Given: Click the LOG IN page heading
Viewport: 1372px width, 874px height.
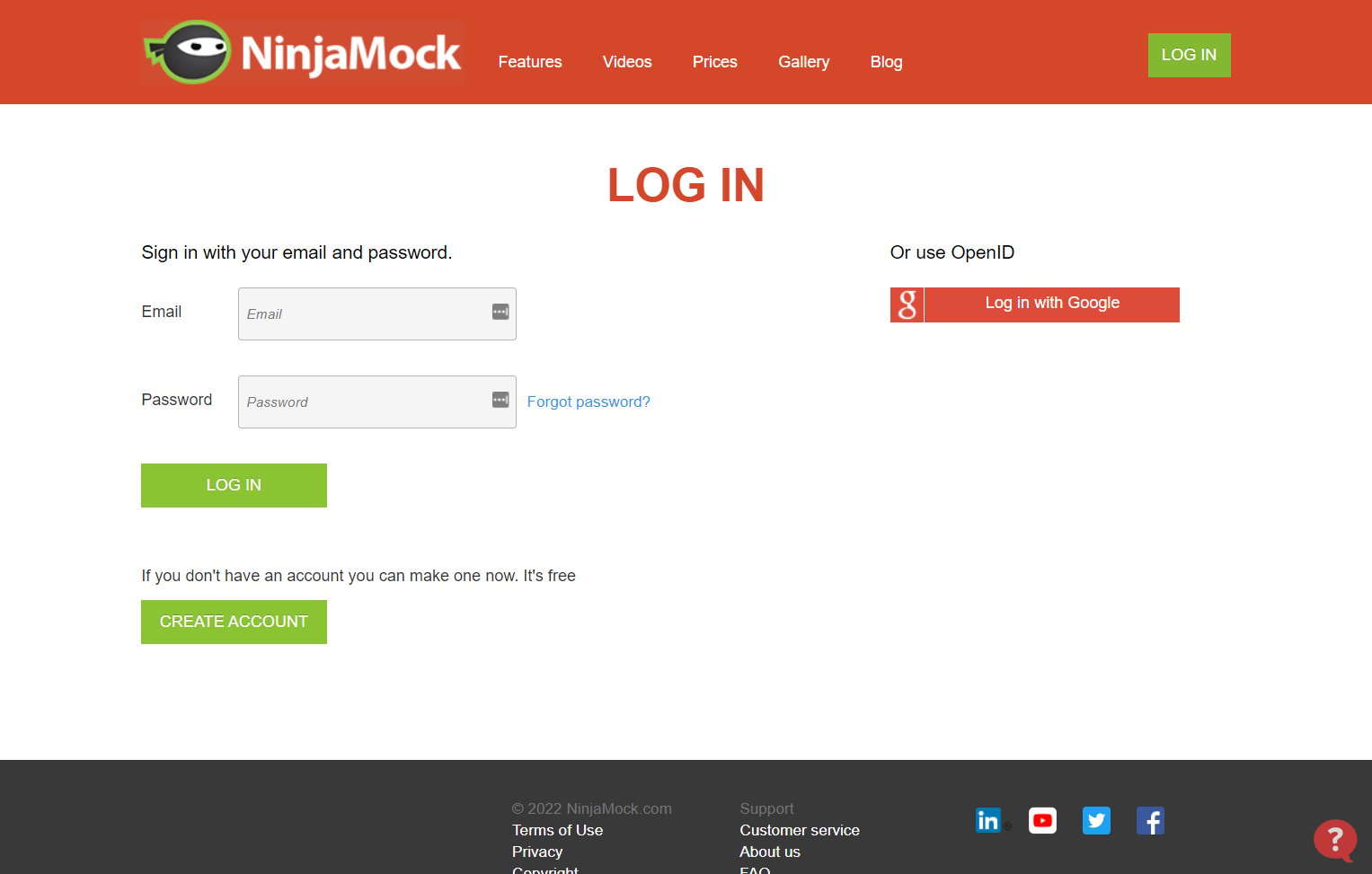Looking at the screenshot, I should (x=686, y=185).
